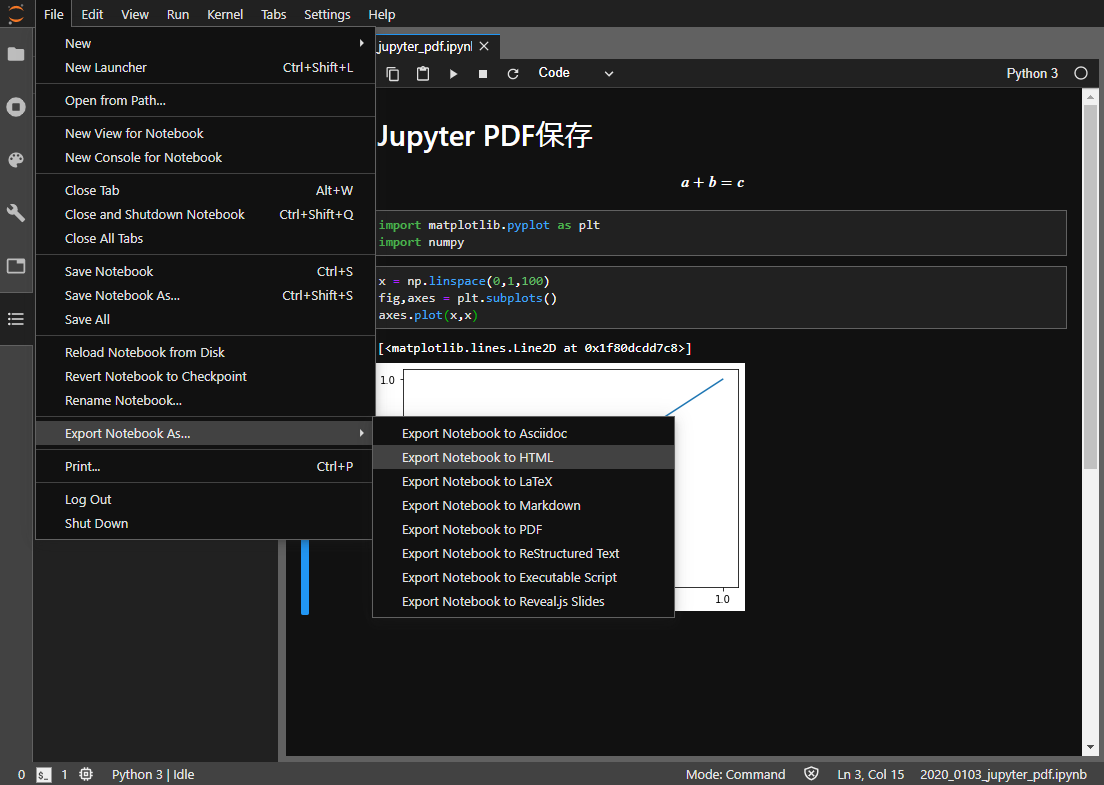Viewport: 1104px width, 785px height.
Task: Run the selected cell with play icon
Action: [453, 74]
